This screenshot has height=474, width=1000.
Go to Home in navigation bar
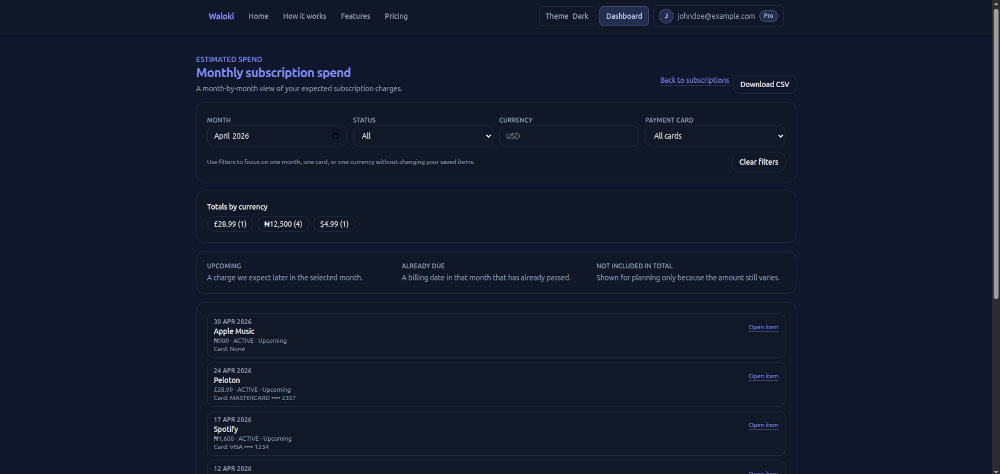258,16
